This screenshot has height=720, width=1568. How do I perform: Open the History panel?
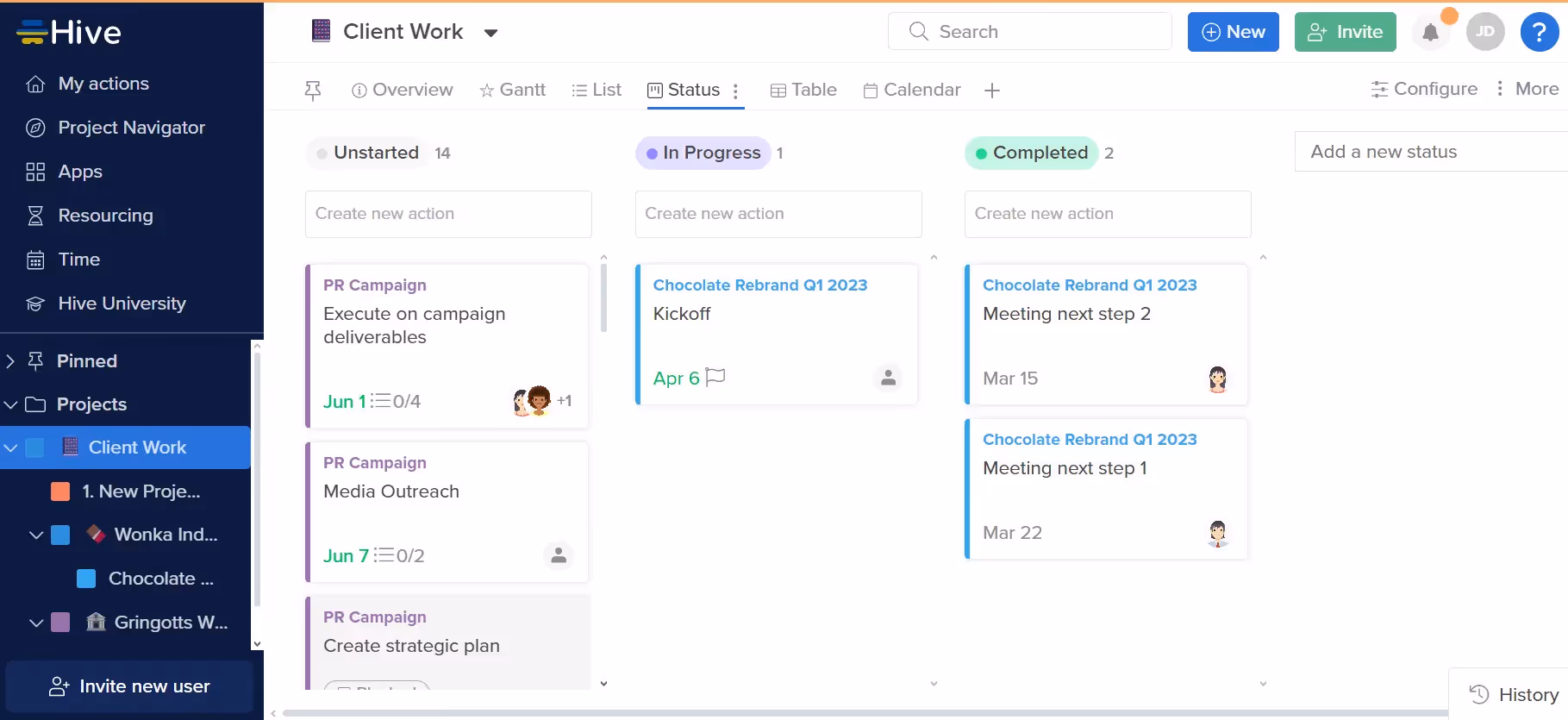click(x=1514, y=694)
